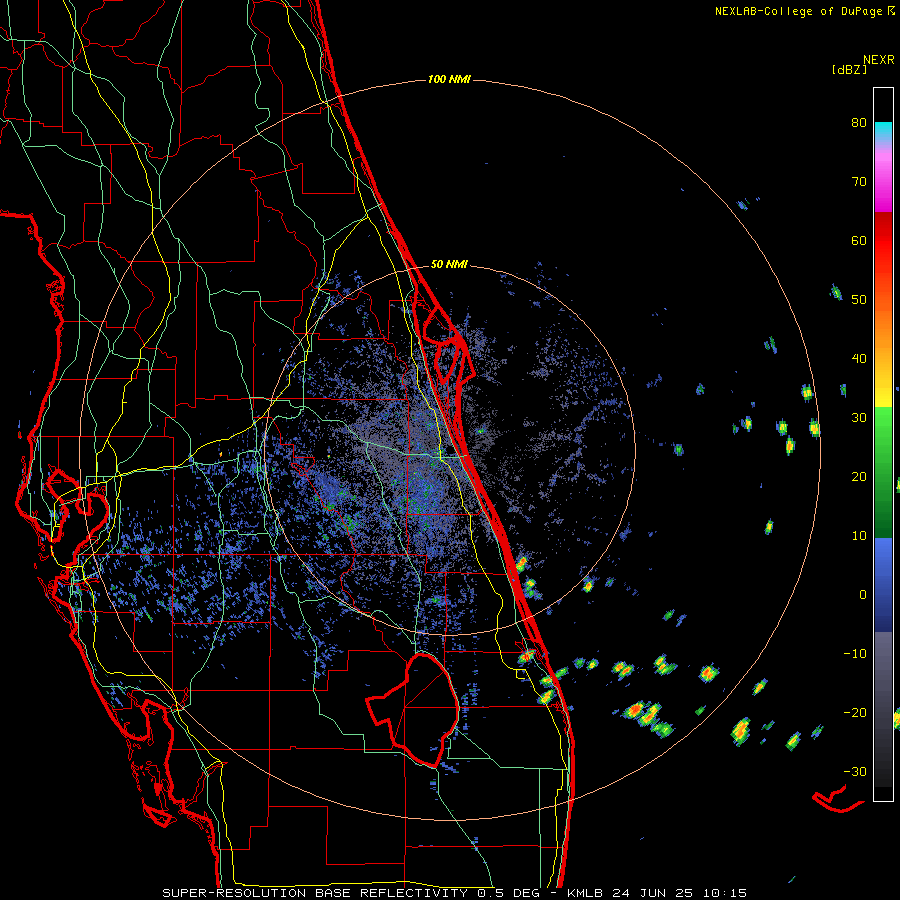Screen dimensions: 900x900
Task: Click the 30 dBZ tick label
Action: point(859,418)
